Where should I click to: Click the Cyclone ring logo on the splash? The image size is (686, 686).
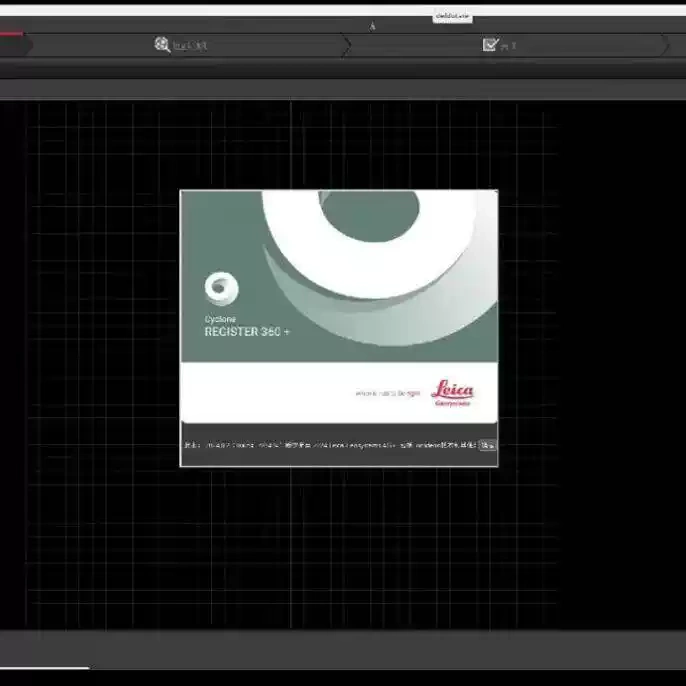[221, 288]
